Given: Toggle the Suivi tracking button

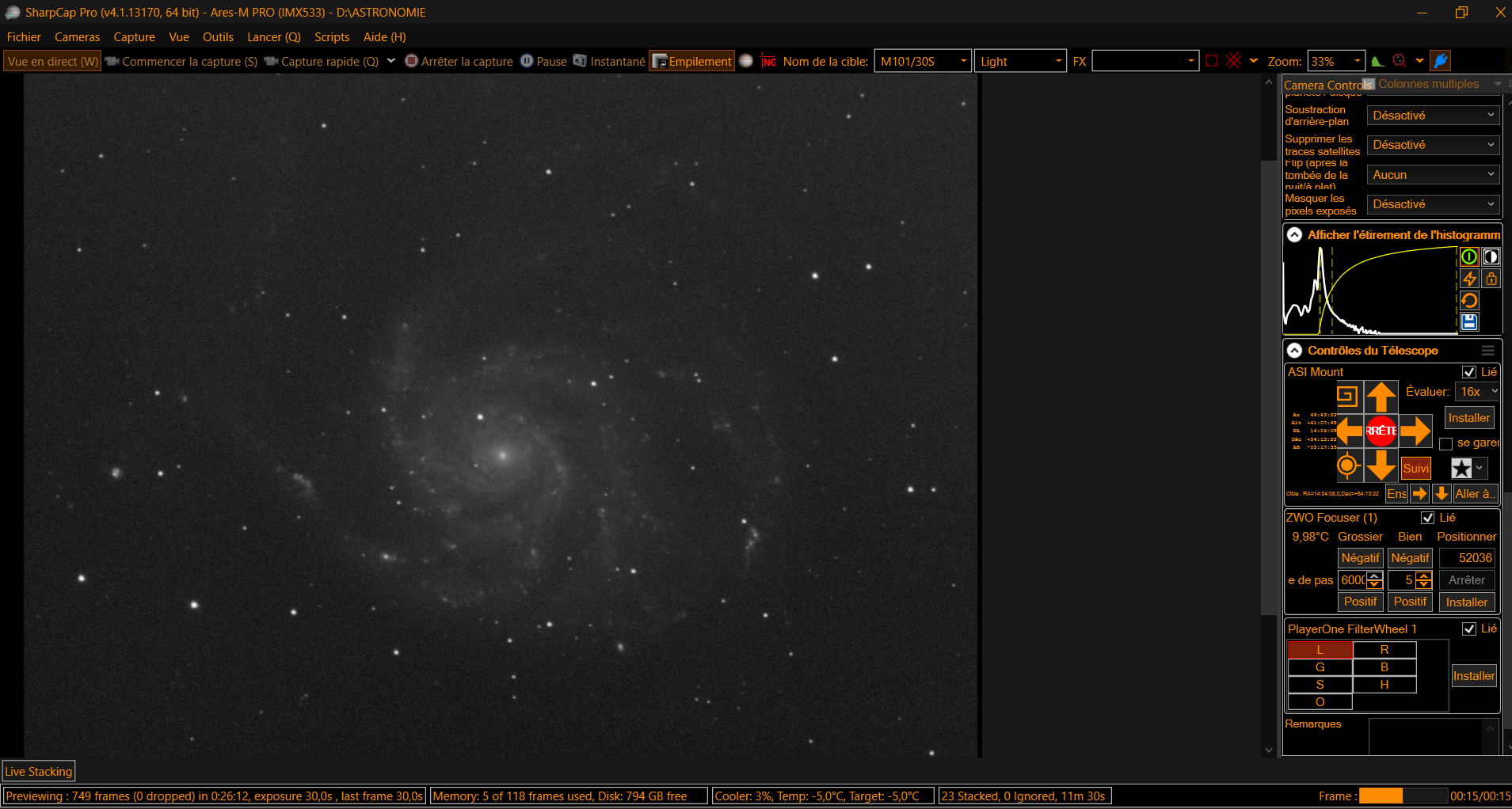Looking at the screenshot, I should (1415, 469).
